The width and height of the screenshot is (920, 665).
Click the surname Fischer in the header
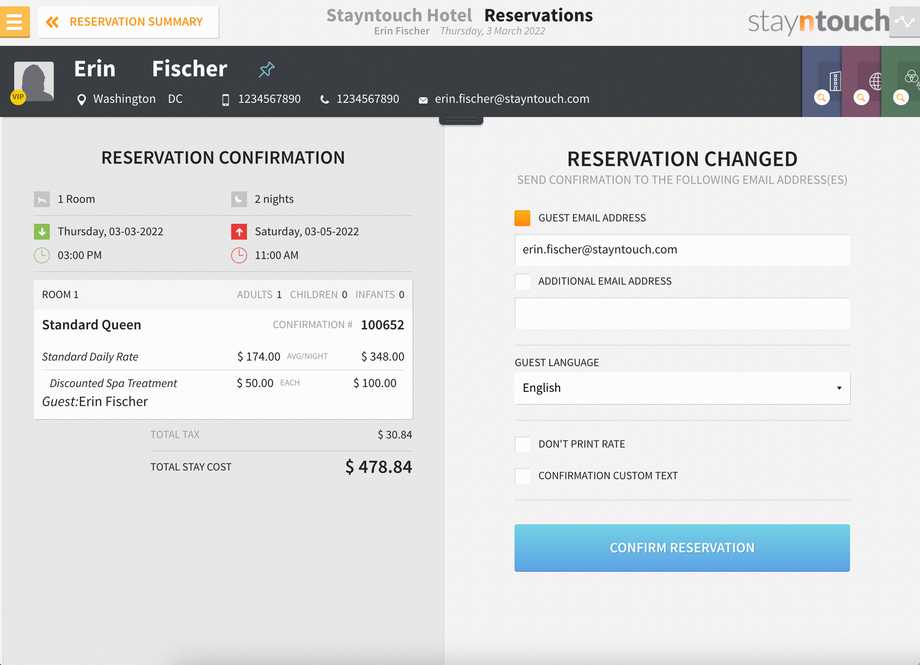pos(190,69)
